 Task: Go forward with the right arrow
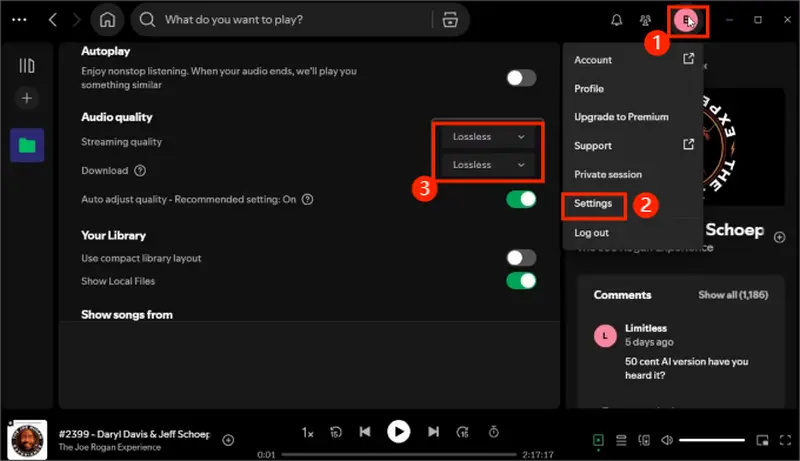(x=77, y=20)
